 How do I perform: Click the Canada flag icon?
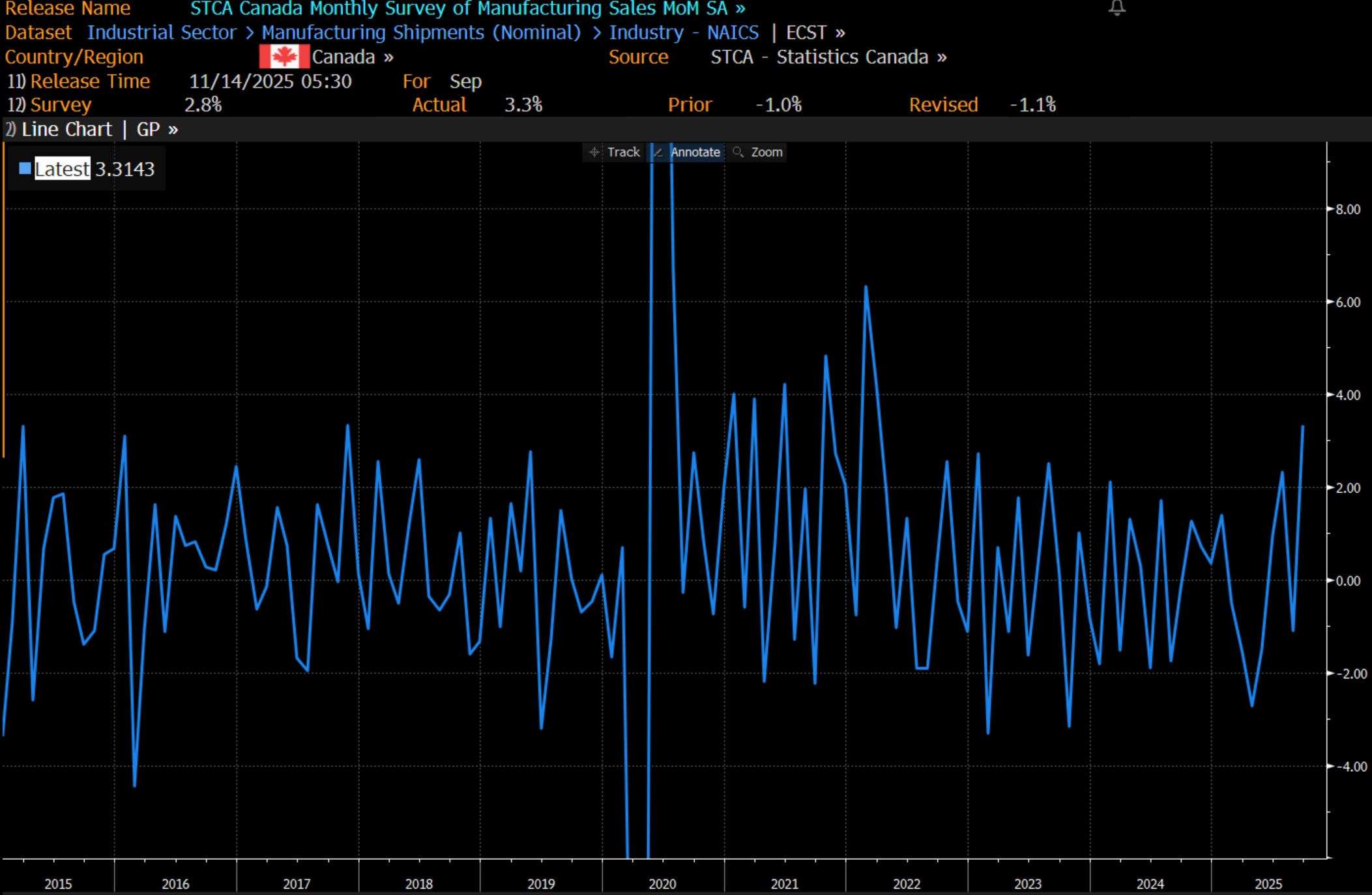284,57
